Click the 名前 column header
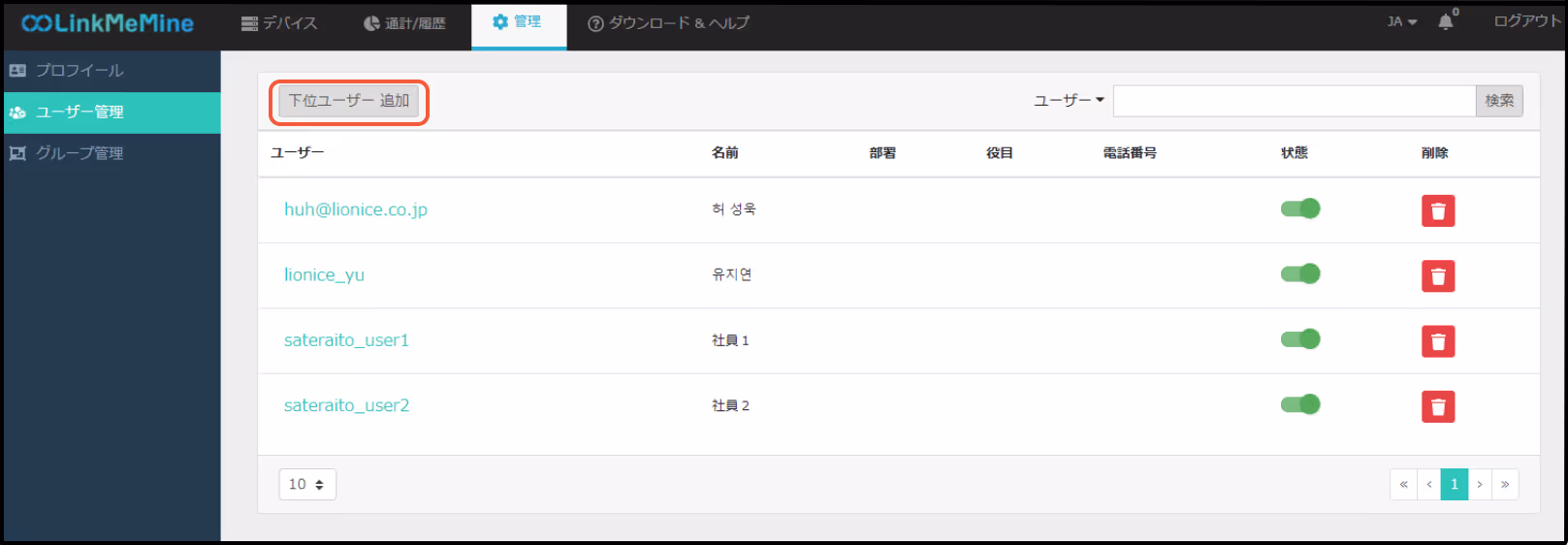Screen dimensions: 1568x545 725,153
